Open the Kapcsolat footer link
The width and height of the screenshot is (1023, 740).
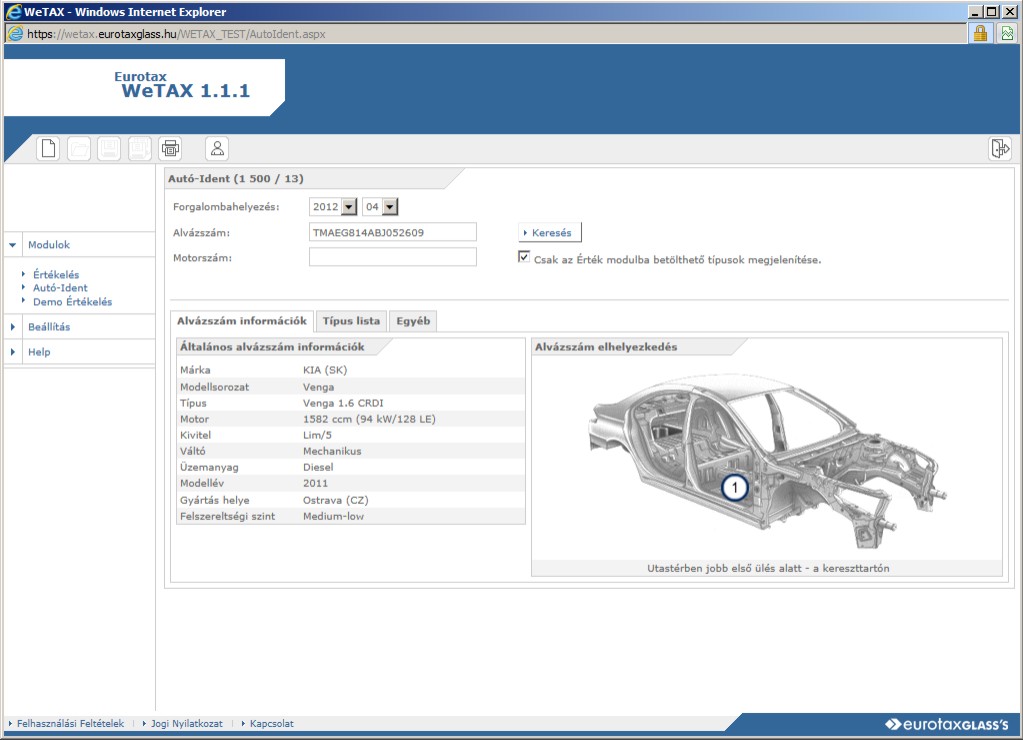[x=271, y=724]
